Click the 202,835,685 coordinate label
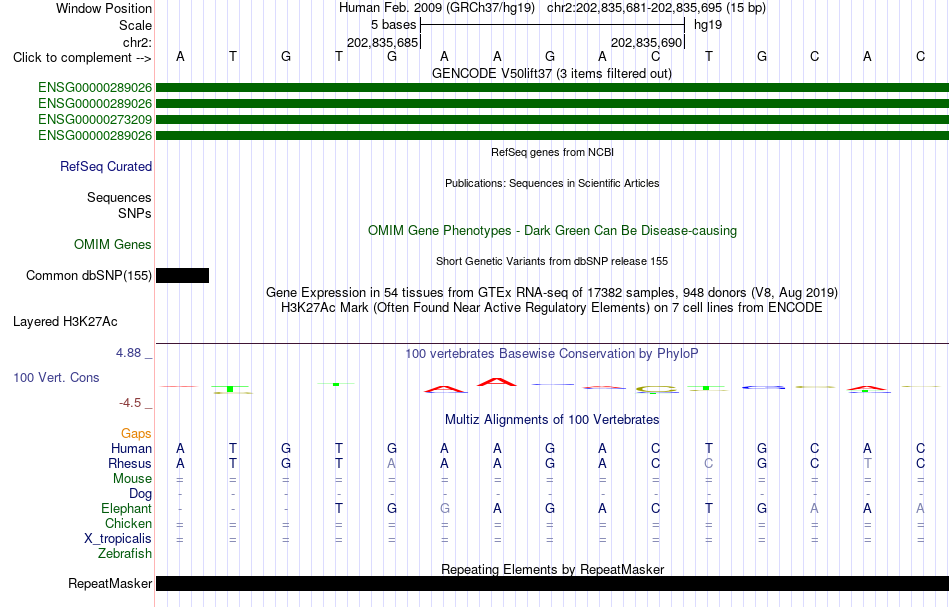Viewport: 950px width, 607px height. point(382,42)
